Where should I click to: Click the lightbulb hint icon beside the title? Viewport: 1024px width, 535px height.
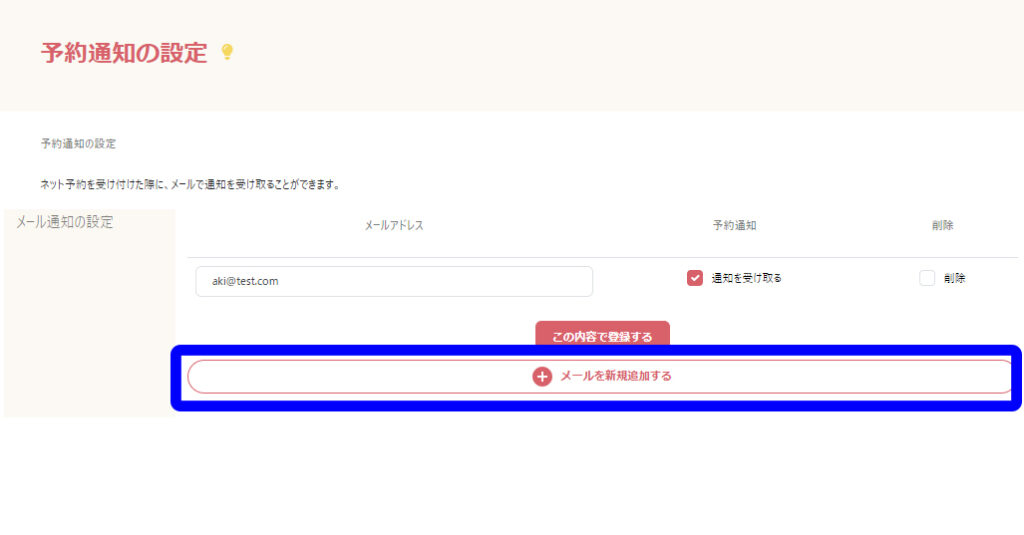(227, 52)
